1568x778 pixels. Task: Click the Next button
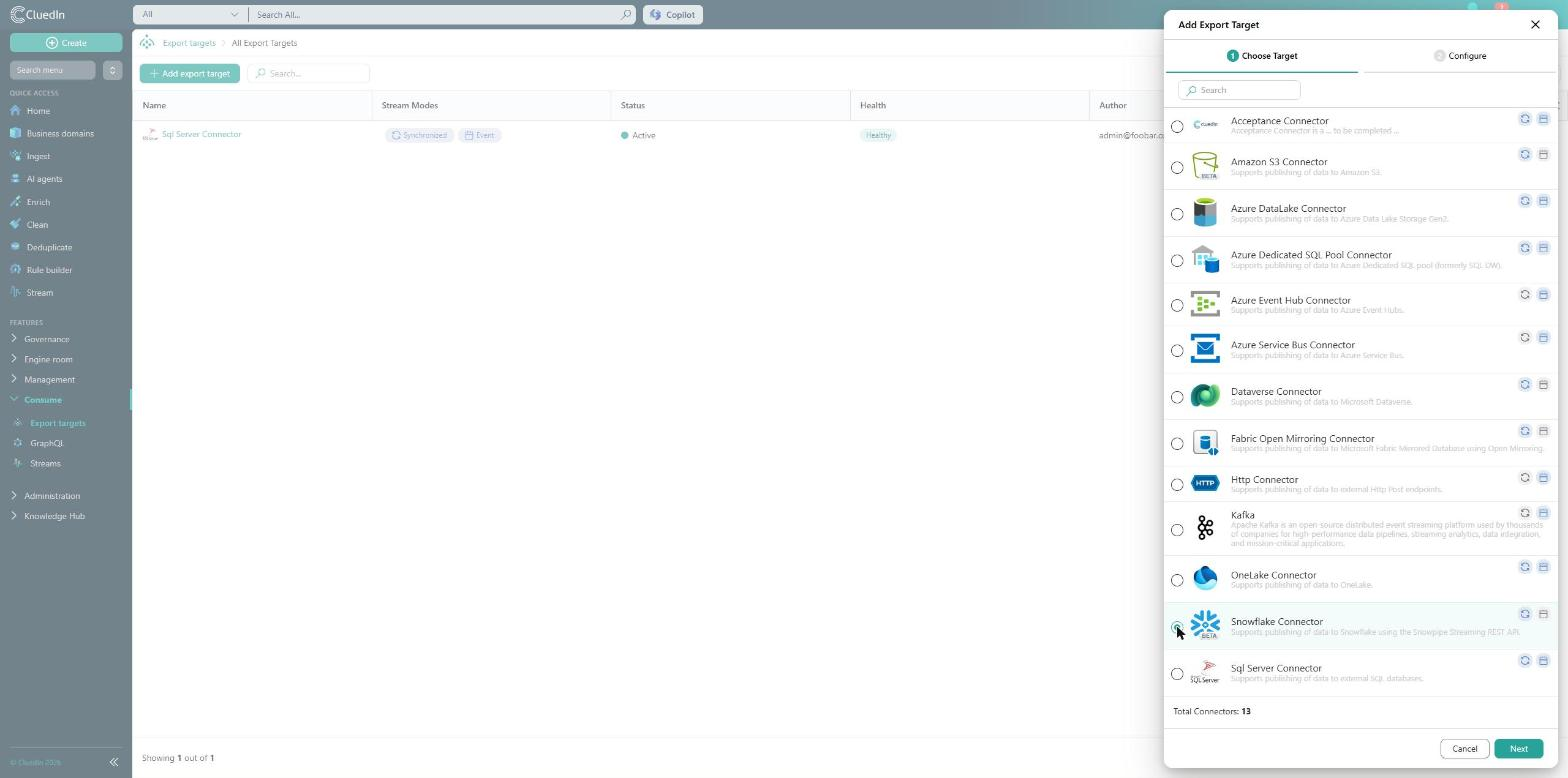[1518, 749]
